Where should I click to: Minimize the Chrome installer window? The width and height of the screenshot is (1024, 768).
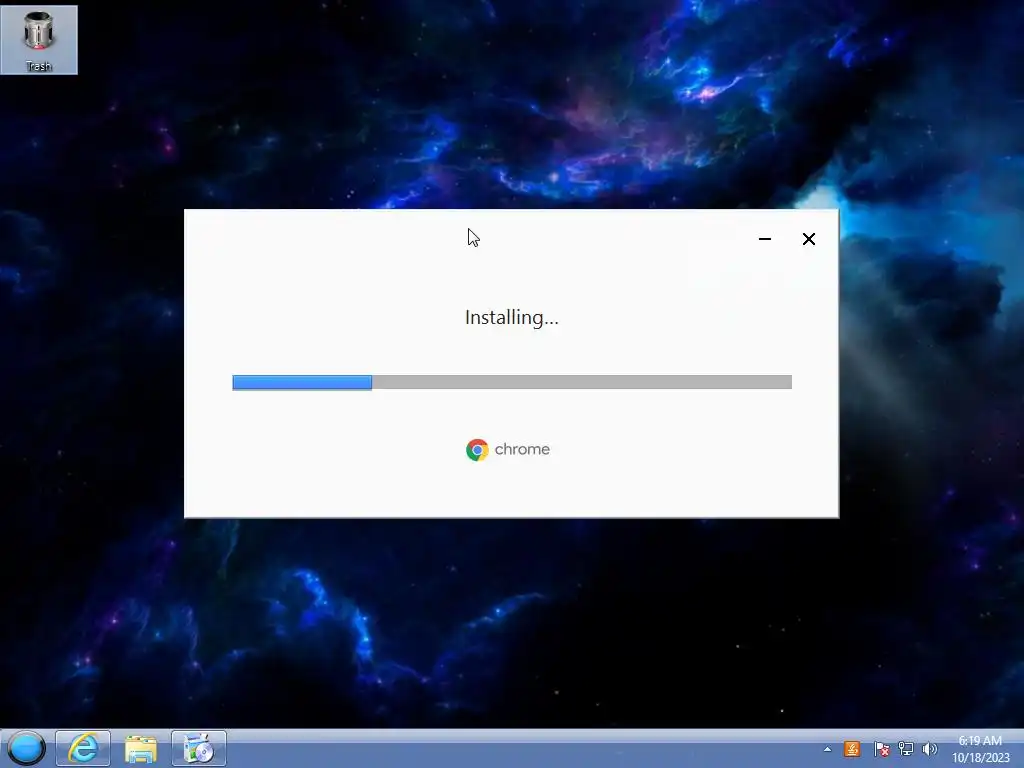point(765,239)
